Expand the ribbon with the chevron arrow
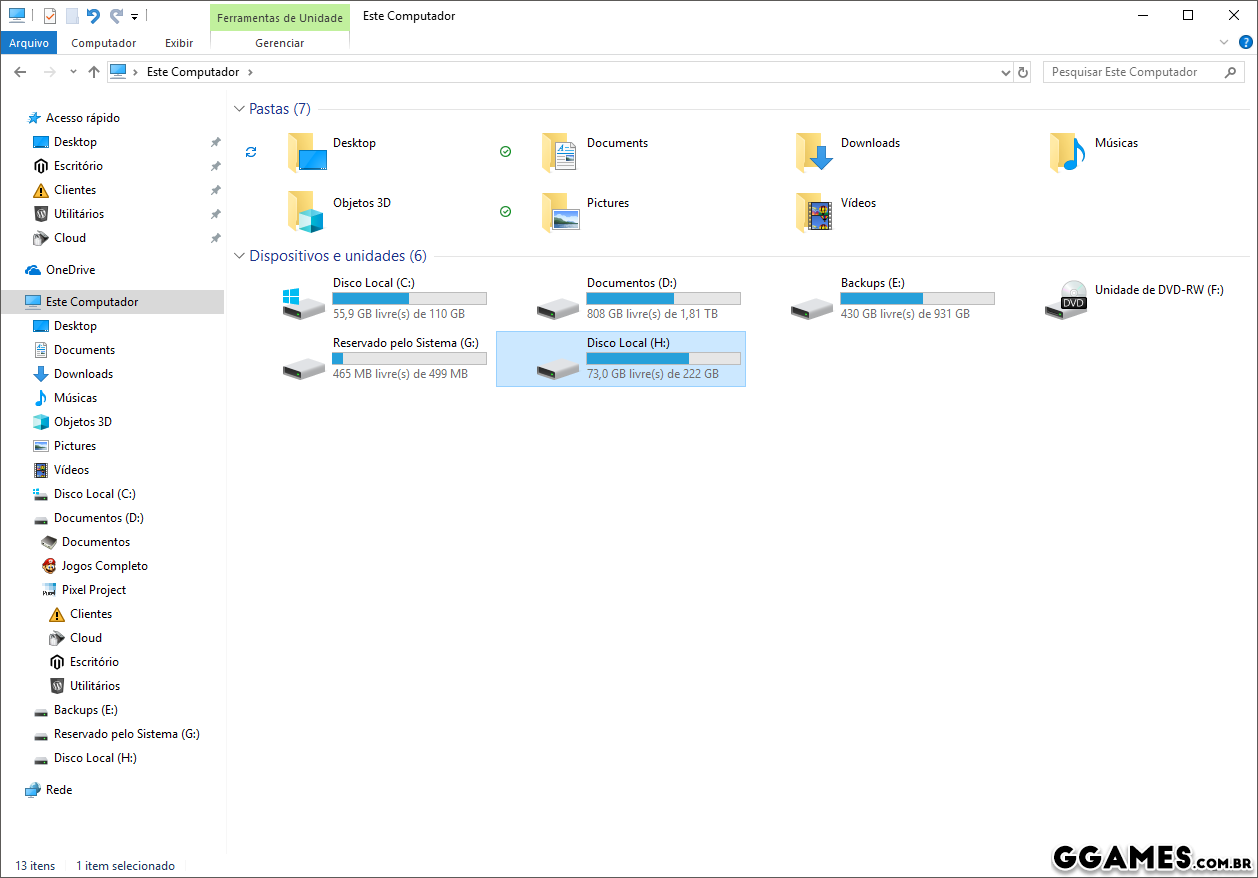Viewport: 1258px width, 878px height. [x=1225, y=42]
